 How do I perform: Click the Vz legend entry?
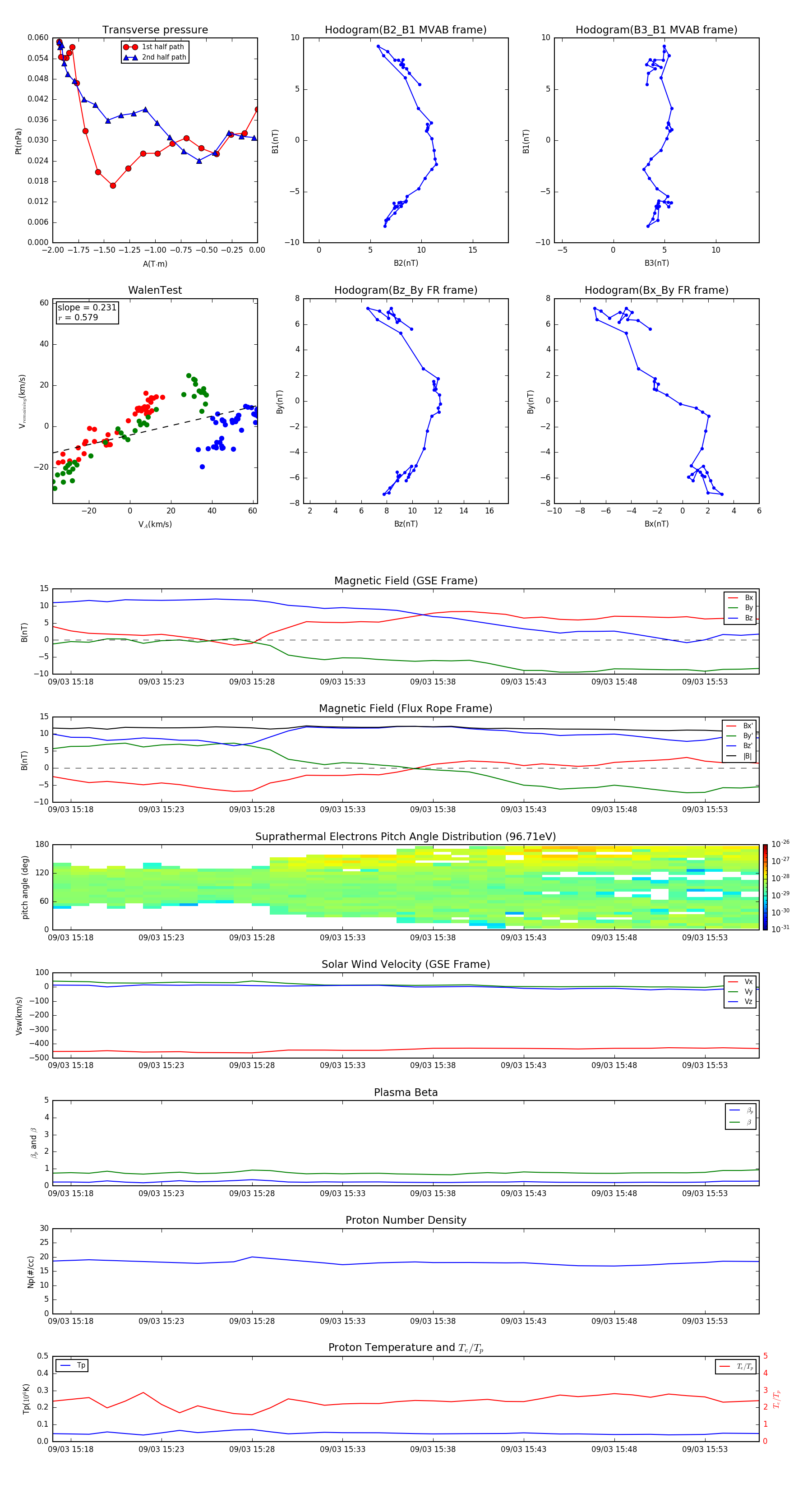tap(740, 1002)
